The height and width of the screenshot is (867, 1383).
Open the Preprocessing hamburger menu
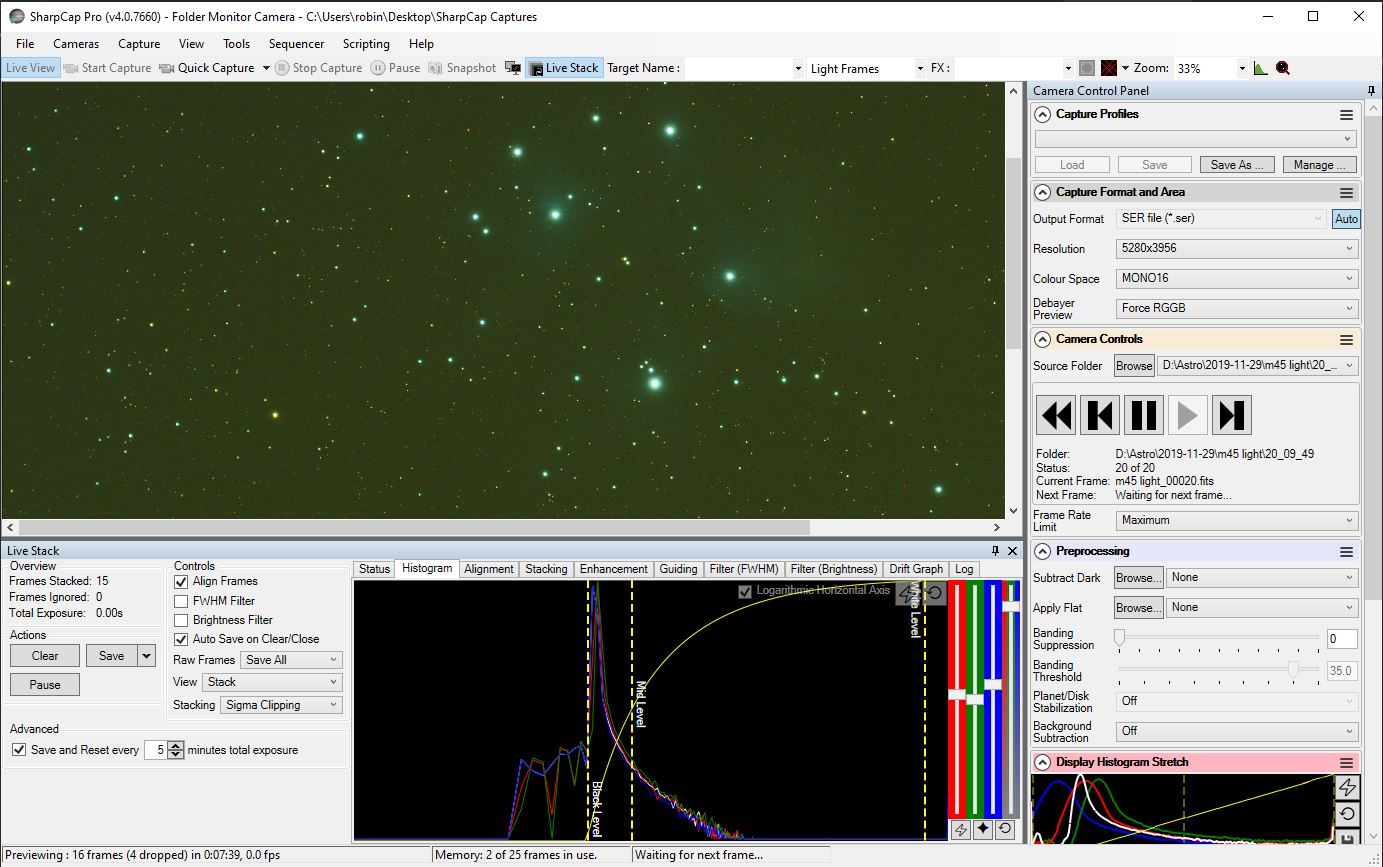[x=1346, y=552]
